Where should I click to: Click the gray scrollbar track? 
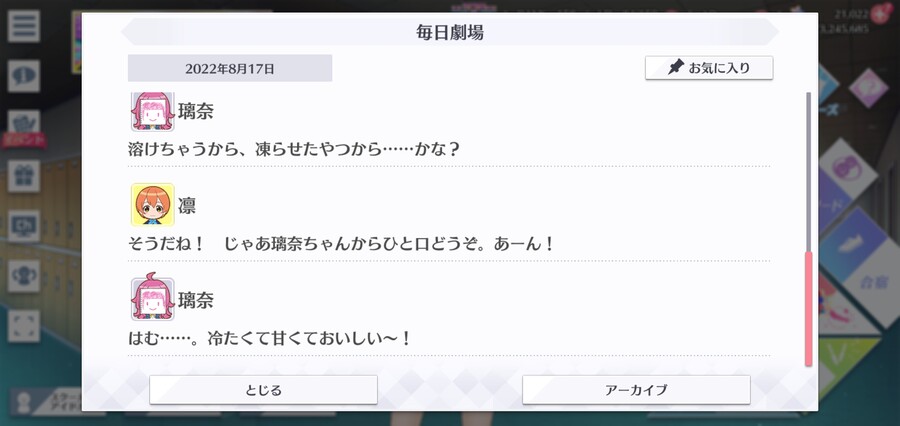click(x=808, y=171)
